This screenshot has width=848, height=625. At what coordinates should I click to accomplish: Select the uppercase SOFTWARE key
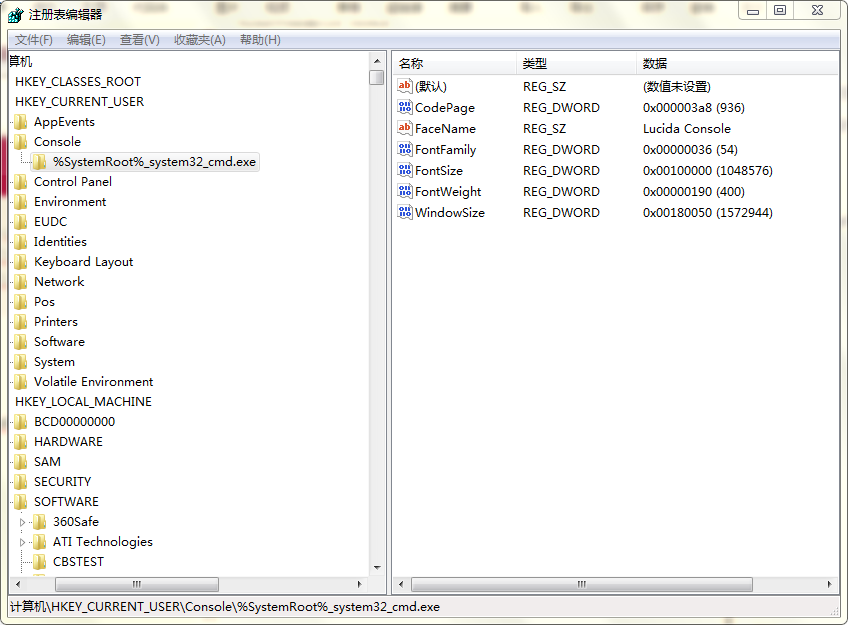[x=67, y=502]
